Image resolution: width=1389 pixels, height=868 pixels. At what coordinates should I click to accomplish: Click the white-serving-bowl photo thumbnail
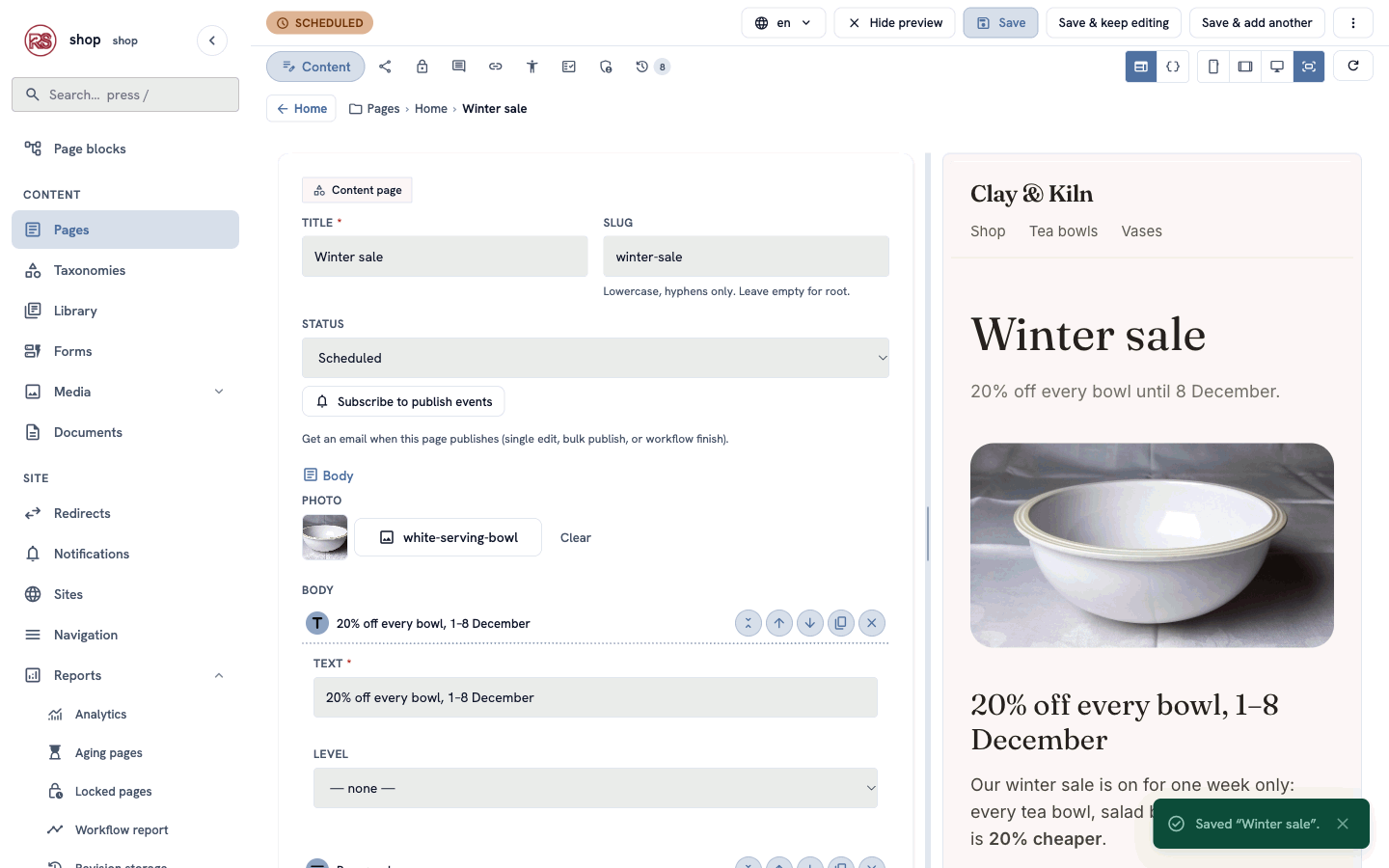click(325, 537)
